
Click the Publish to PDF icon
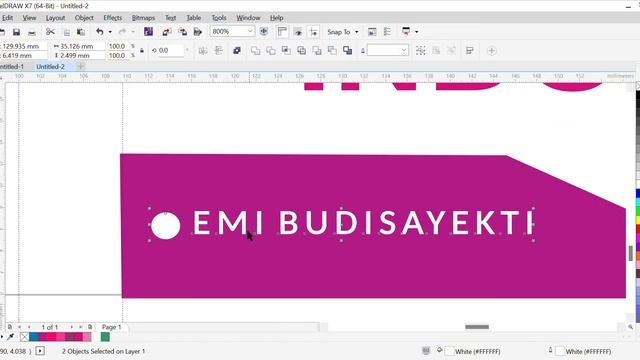coord(198,32)
